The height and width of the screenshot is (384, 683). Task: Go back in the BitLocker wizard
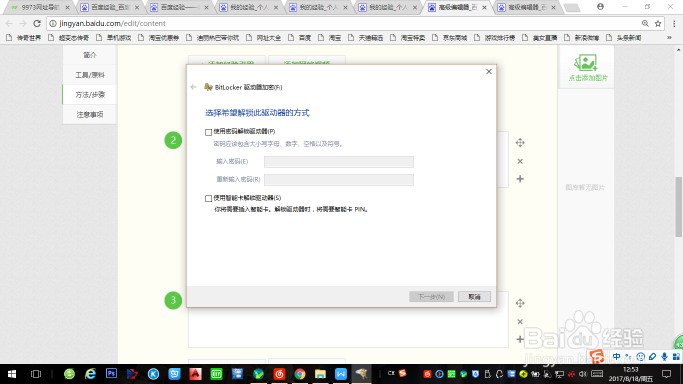(193, 87)
